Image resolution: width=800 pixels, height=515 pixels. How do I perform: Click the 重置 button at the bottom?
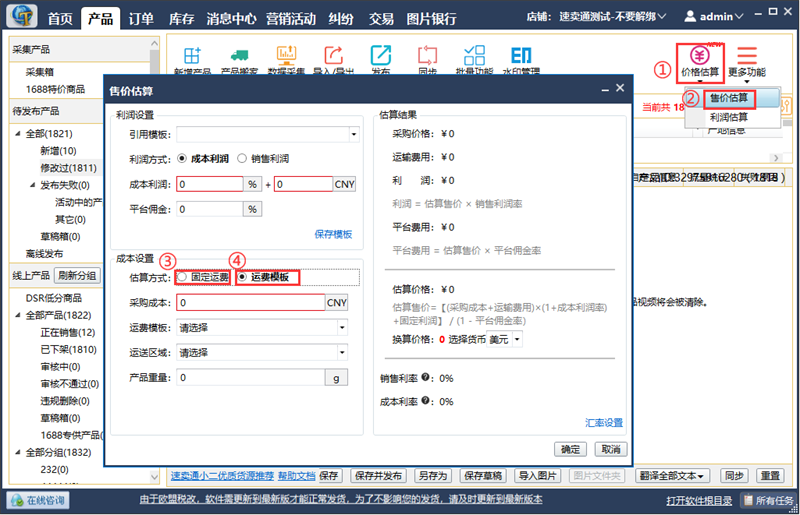770,476
